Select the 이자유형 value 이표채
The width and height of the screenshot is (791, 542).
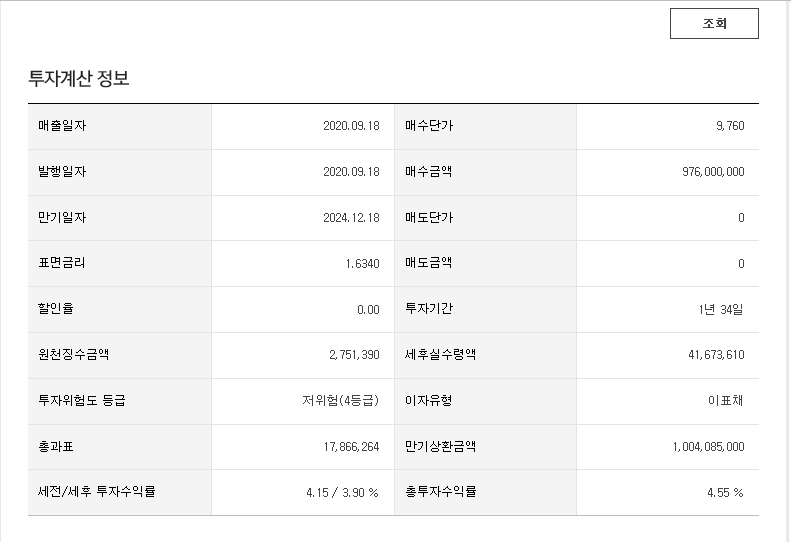(725, 401)
